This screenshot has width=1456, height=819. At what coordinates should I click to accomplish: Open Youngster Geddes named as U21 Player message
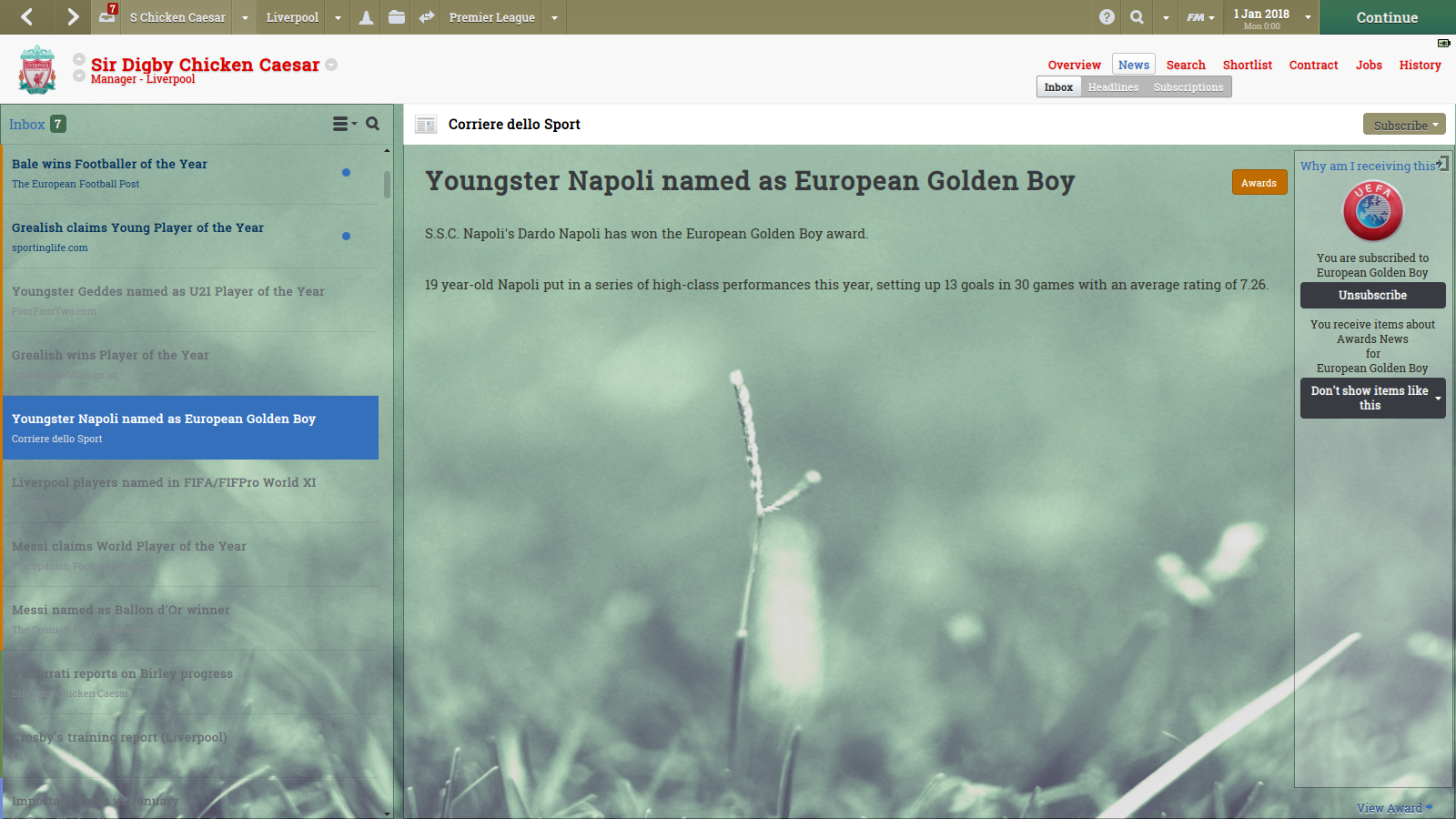click(x=191, y=300)
